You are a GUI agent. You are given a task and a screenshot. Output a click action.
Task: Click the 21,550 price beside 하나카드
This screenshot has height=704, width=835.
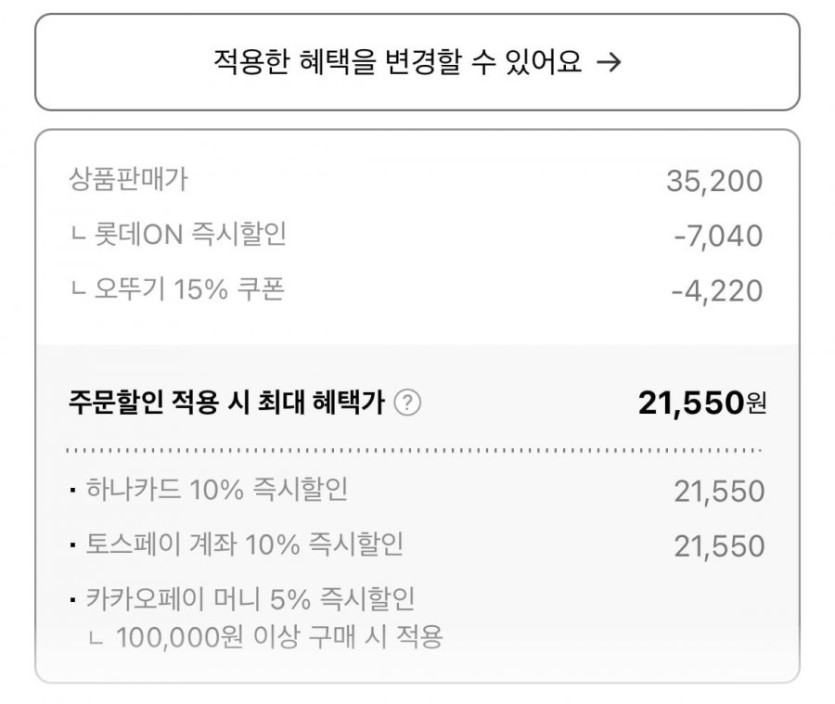(719, 492)
